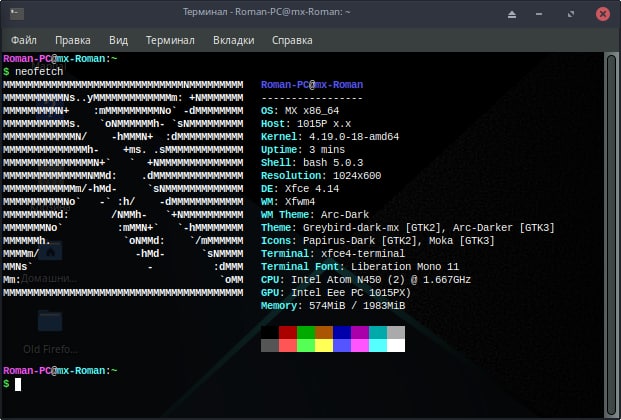Image resolution: width=621 pixels, height=420 pixels.
Task: Click the 'Домашни...' desktop home folder label
Action: [49, 279]
